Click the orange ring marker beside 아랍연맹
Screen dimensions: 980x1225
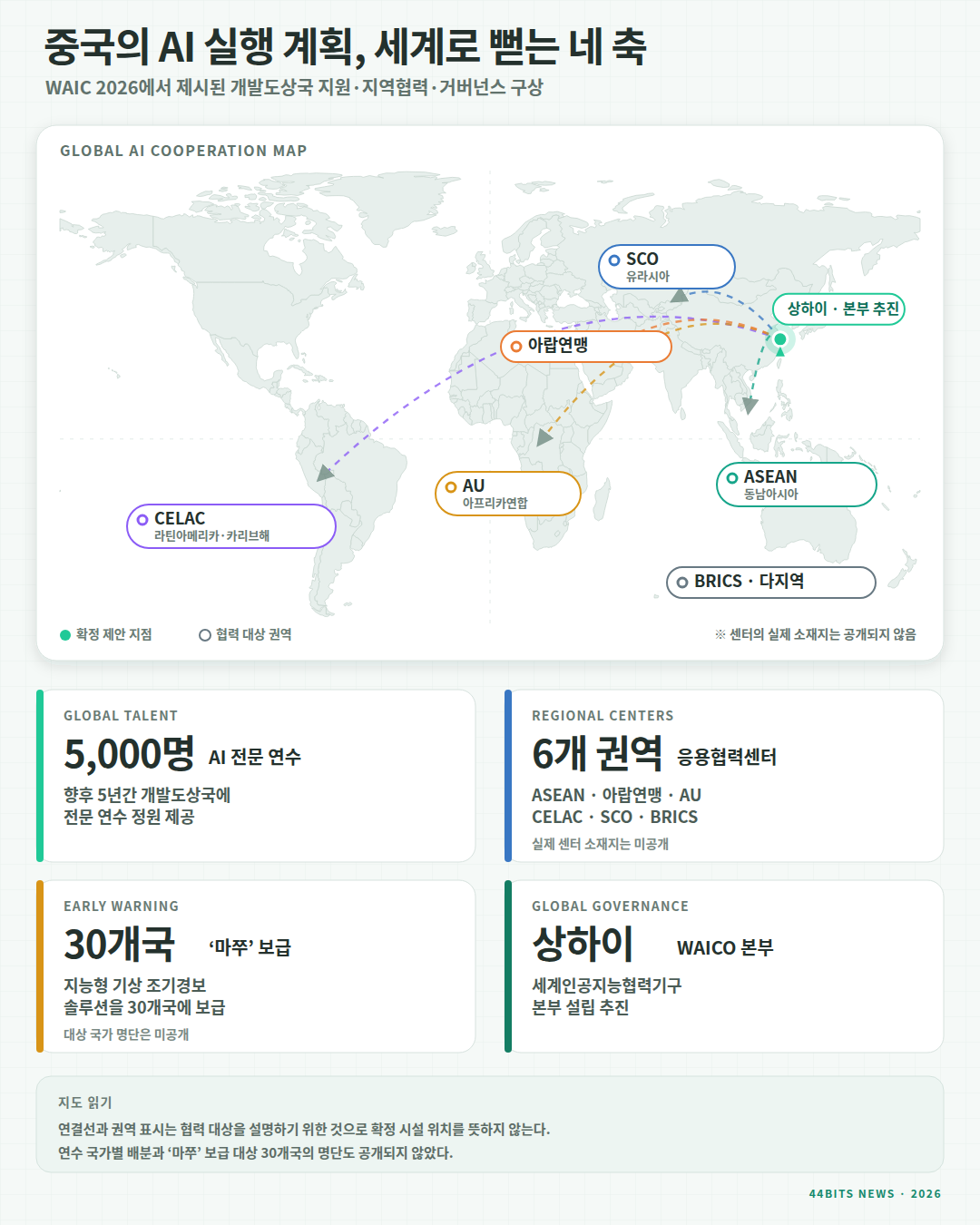[516, 347]
